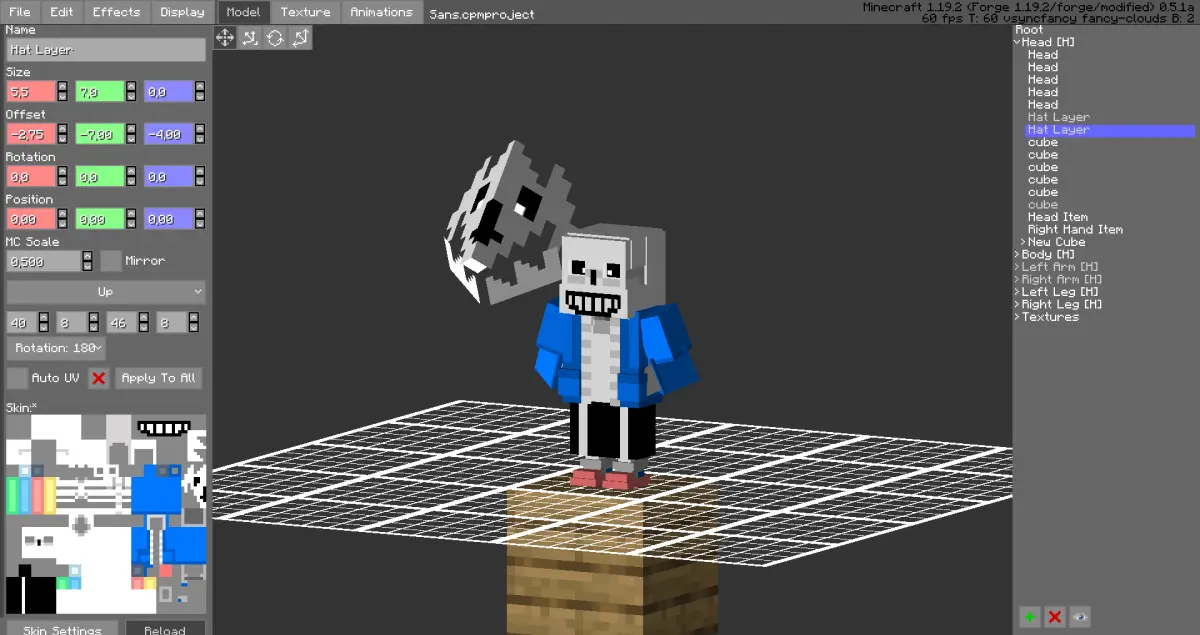Switch to the Animations tab

tap(381, 12)
